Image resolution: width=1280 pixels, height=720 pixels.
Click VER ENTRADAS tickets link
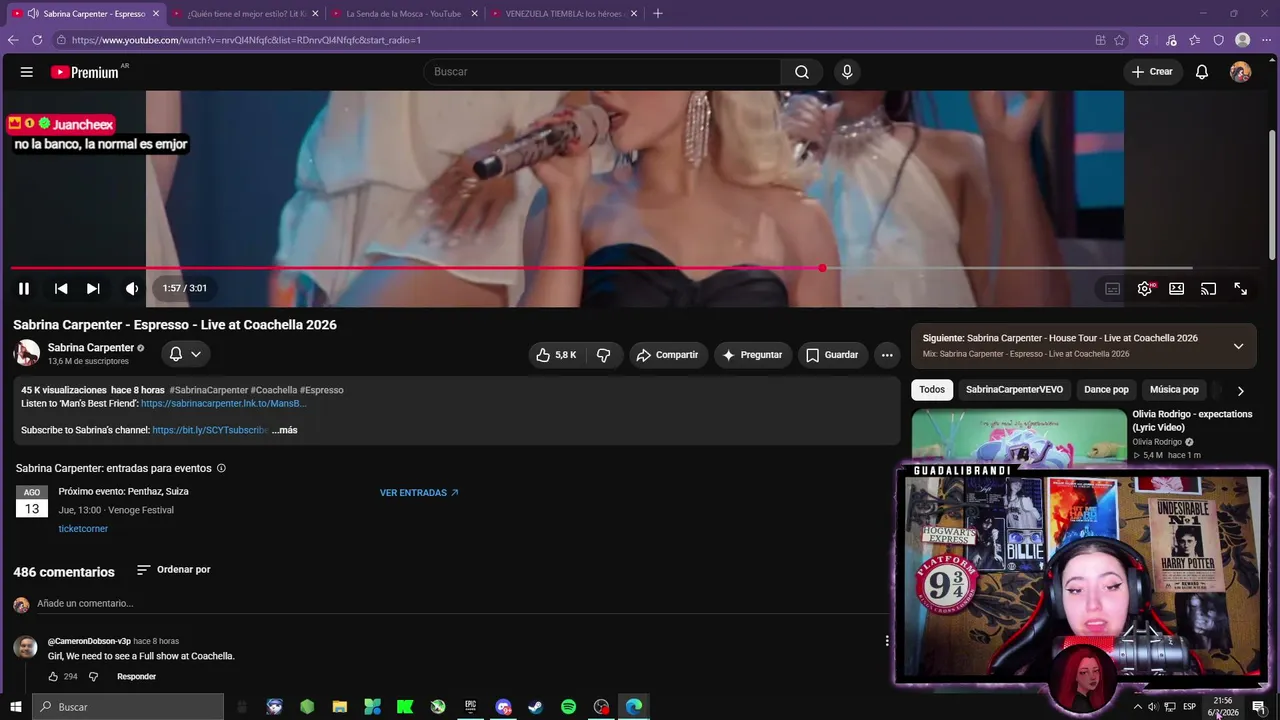click(x=419, y=493)
